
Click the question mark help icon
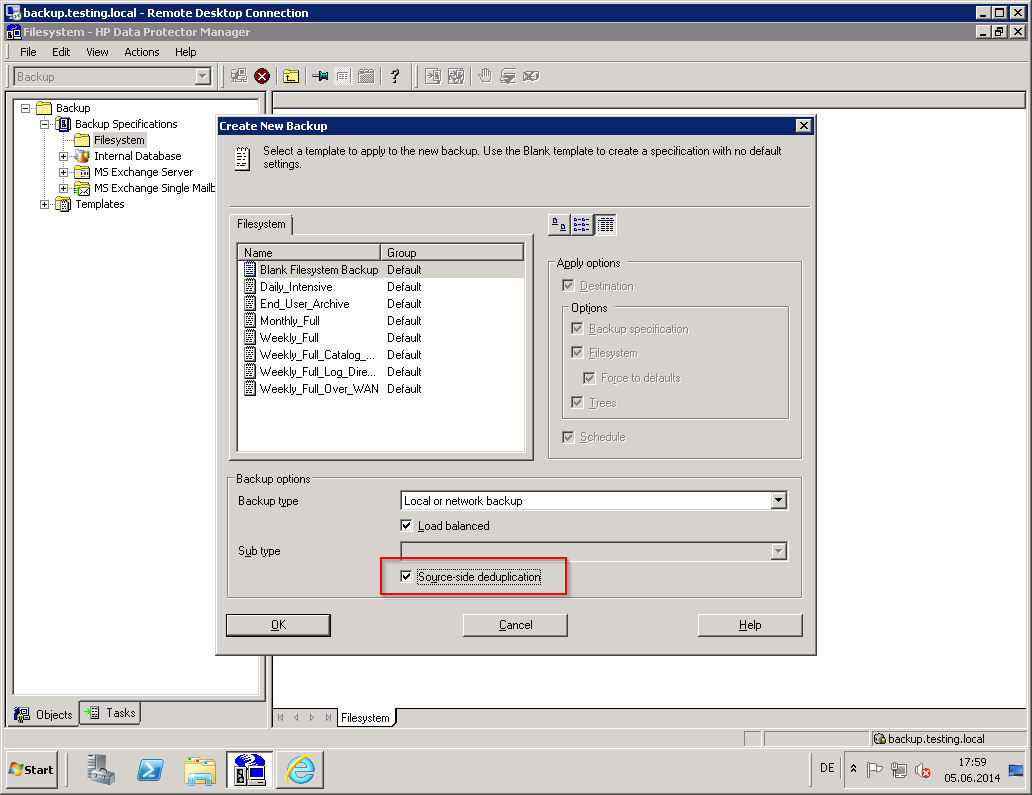(x=395, y=76)
